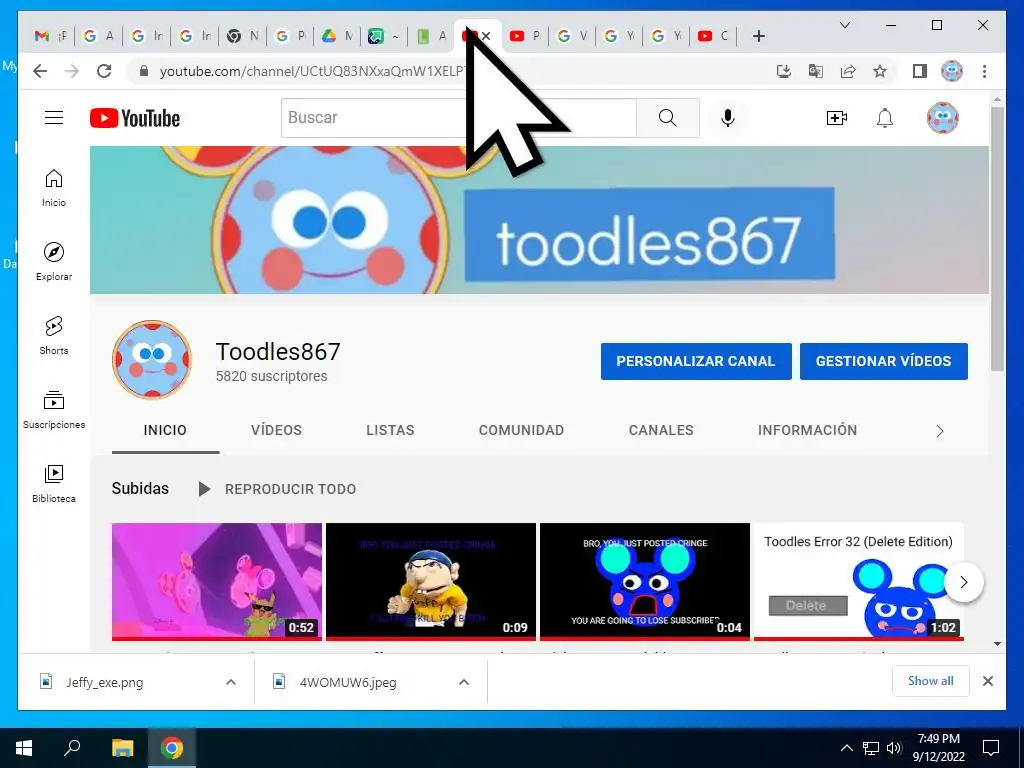Open the Chrome three-dot menu

click(x=984, y=71)
